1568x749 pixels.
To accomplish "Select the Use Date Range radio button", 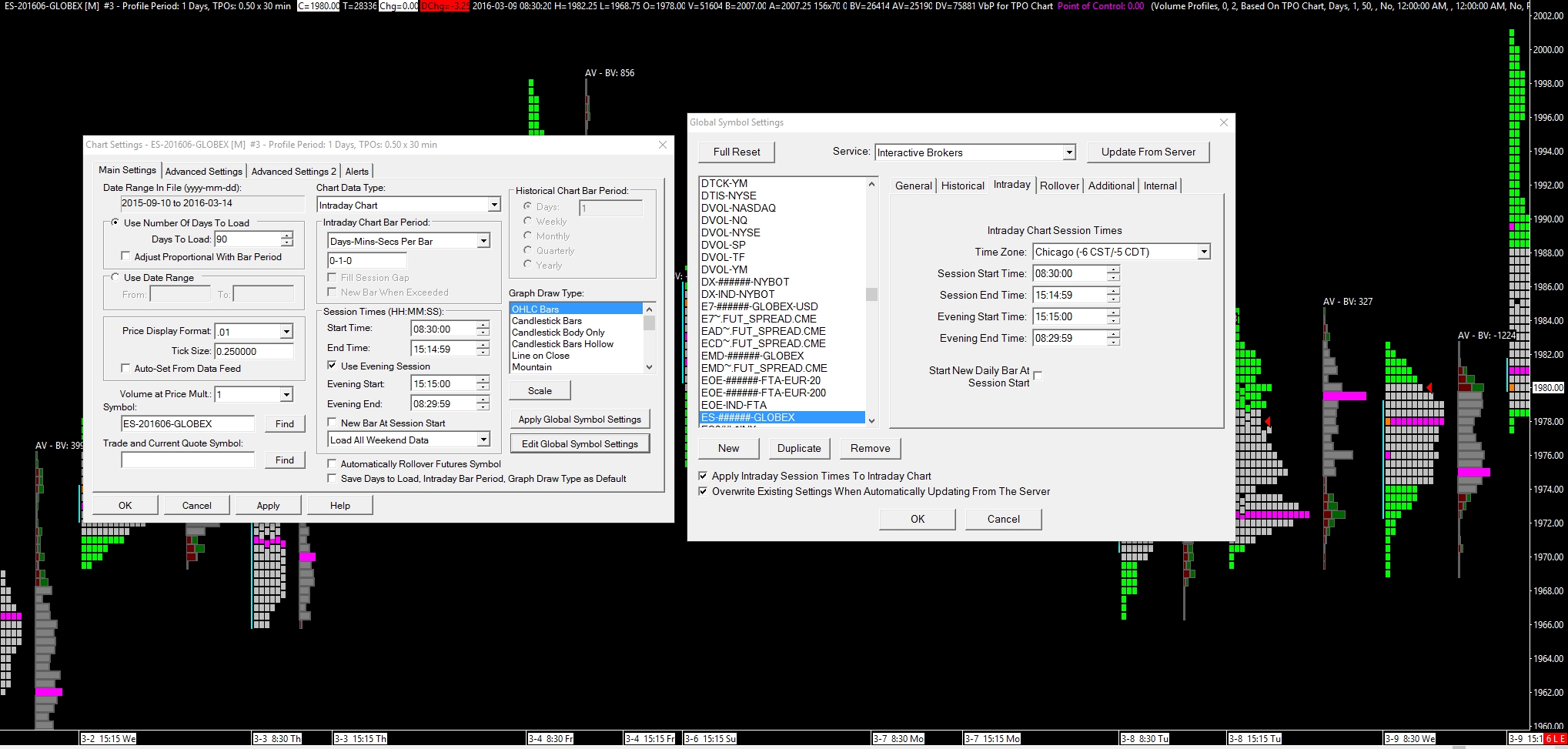I will (115, 277).
